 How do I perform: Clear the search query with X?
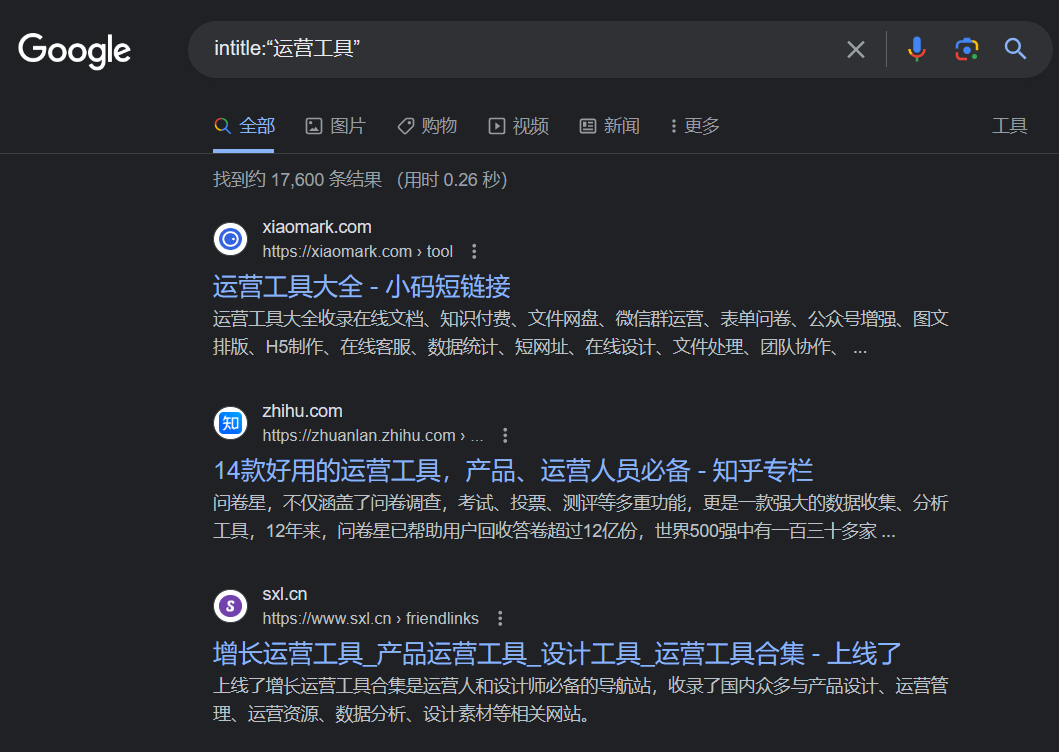click(856, 49)
